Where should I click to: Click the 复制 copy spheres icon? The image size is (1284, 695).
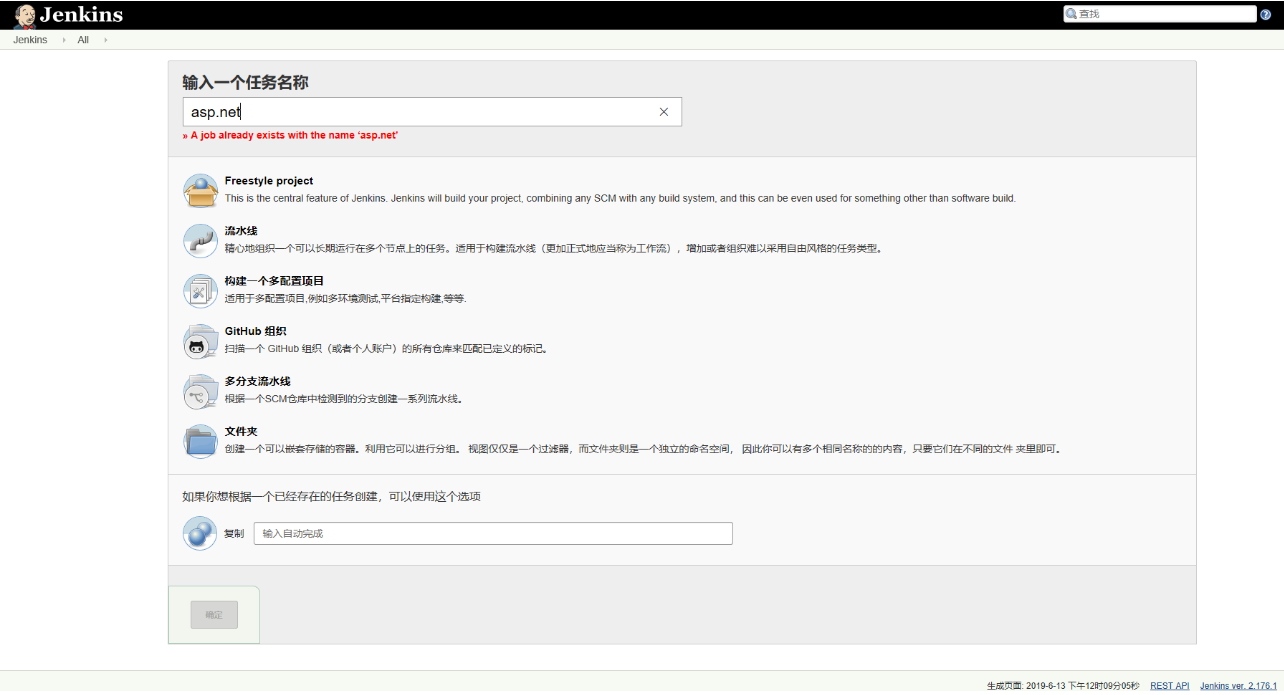[x=200, y=533]
